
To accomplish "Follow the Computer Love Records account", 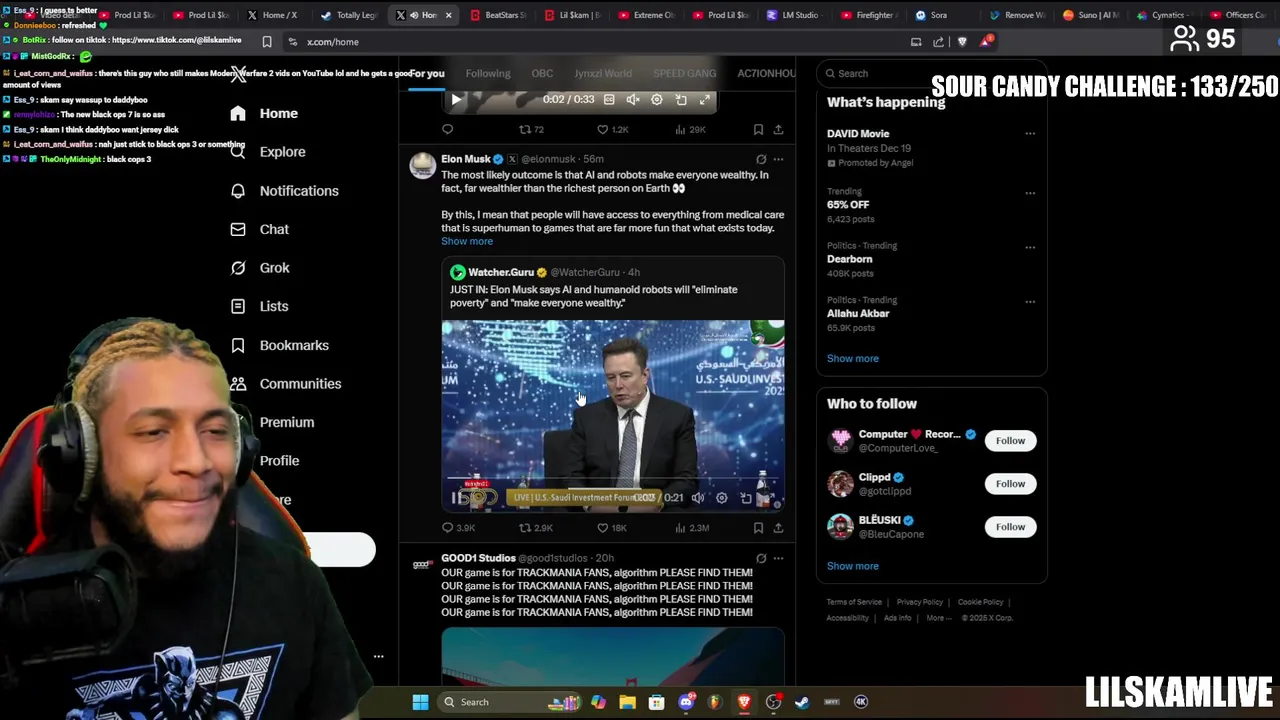I will 1010,441.
